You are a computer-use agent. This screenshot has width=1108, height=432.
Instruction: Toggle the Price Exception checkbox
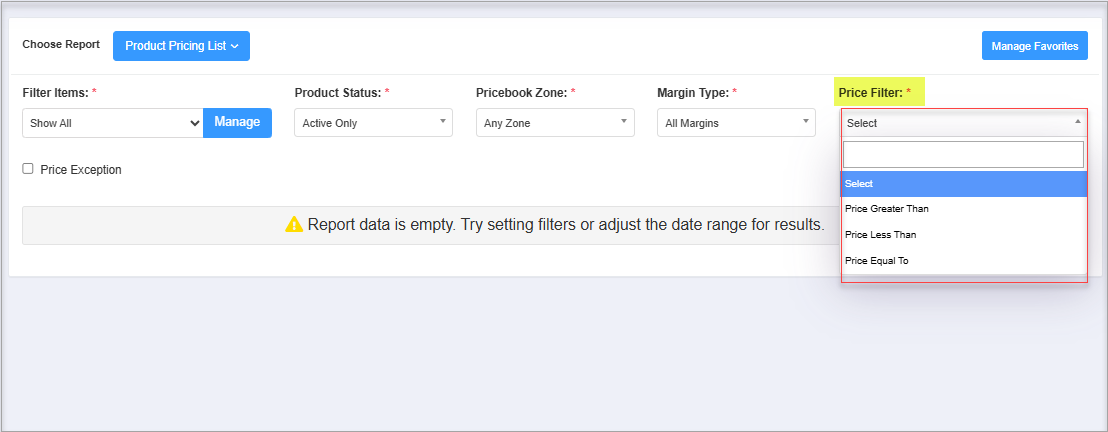[x=28, y=169]
